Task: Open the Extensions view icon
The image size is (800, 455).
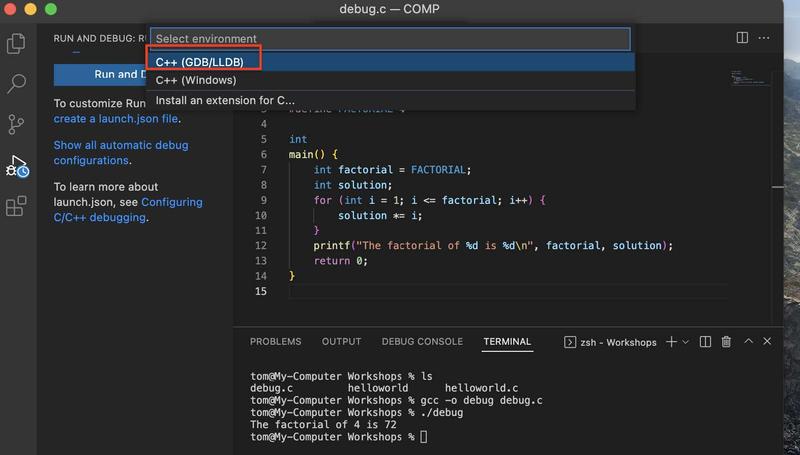Action: (16, 207)
